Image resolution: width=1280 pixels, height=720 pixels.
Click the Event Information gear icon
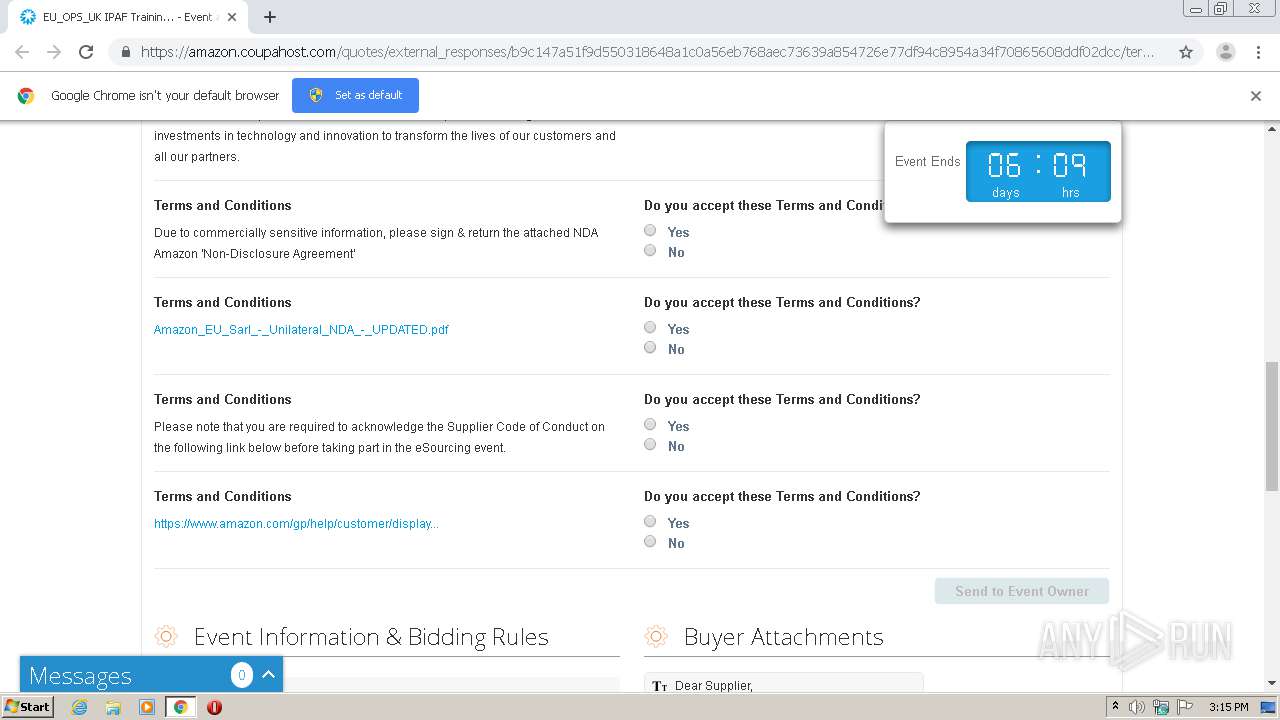[166, 637]
